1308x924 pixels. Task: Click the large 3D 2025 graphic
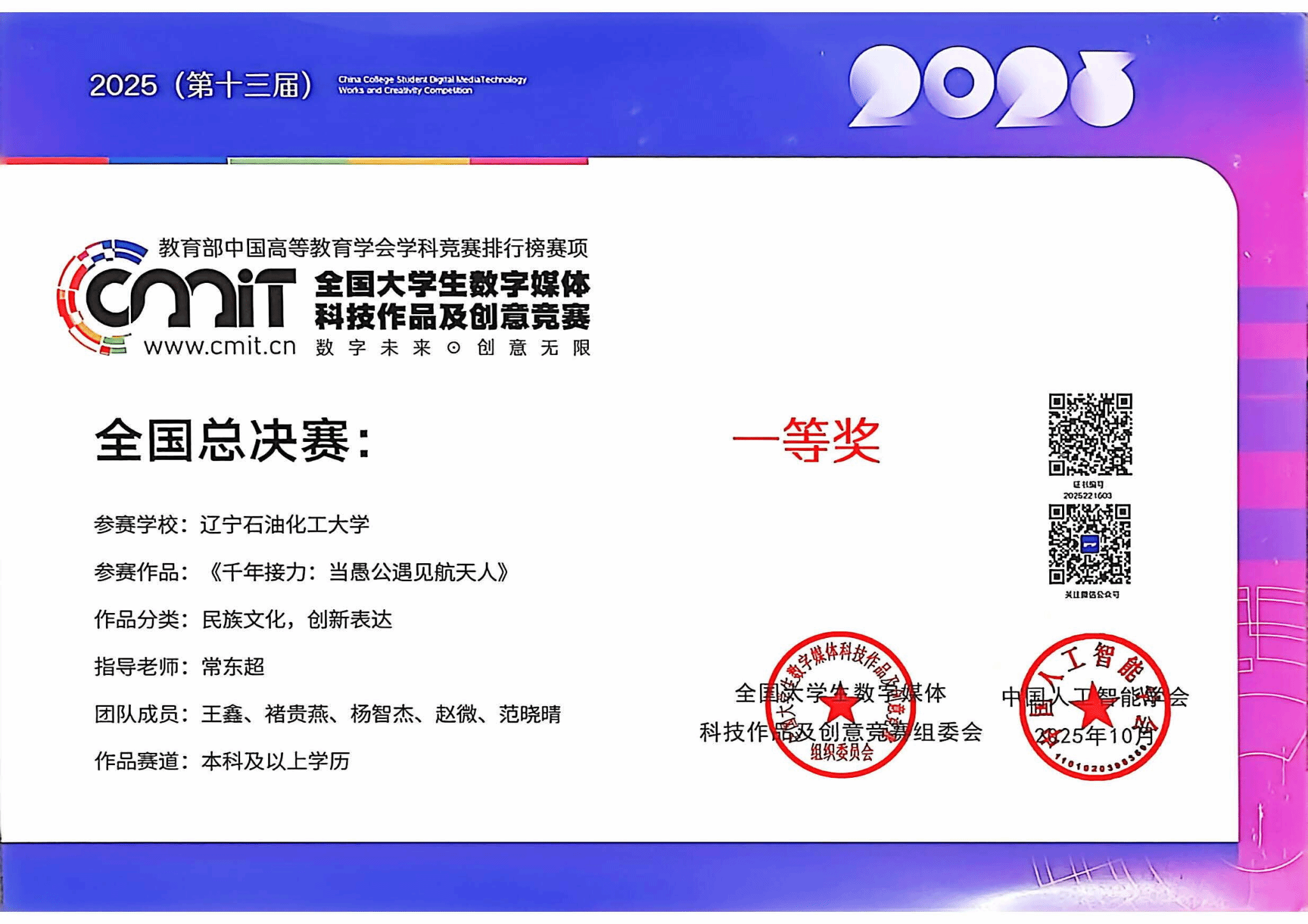pyautogui.click(x=991, y=86)
